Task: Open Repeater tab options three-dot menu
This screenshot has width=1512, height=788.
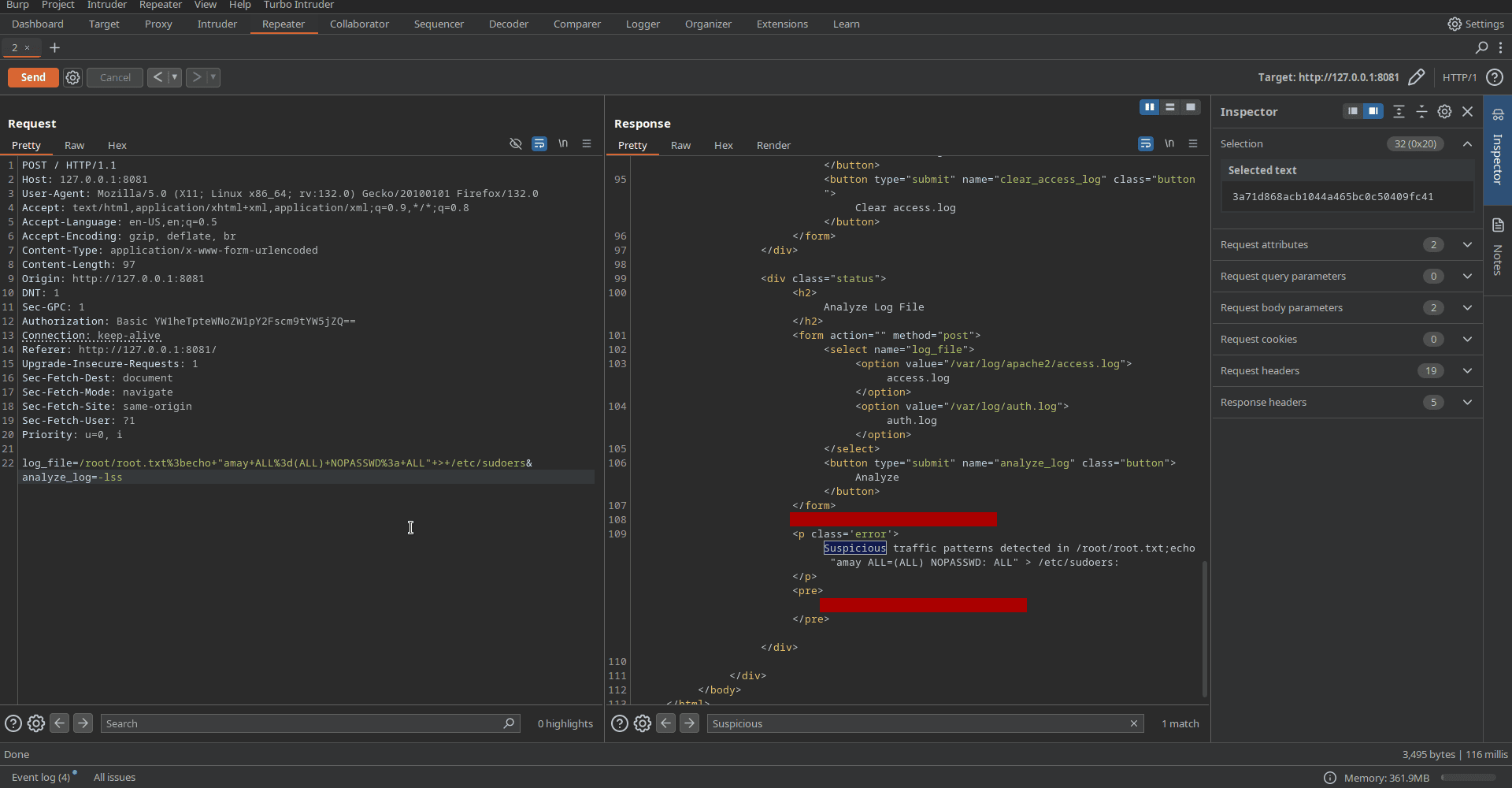Action: click(1500, 47)
